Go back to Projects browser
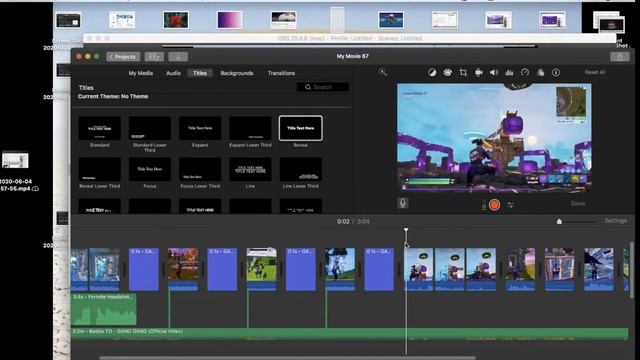Screen dimensions: 640x360 point(123,57)
